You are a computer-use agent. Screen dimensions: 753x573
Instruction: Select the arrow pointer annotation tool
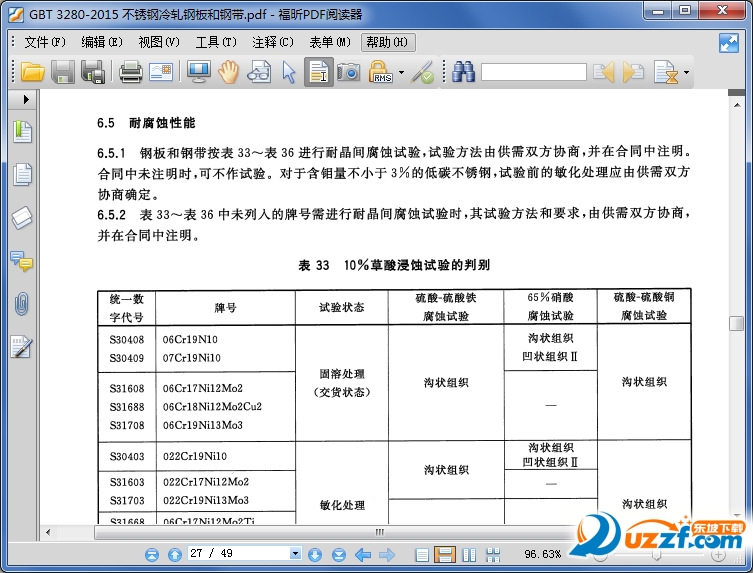(289, 72)
